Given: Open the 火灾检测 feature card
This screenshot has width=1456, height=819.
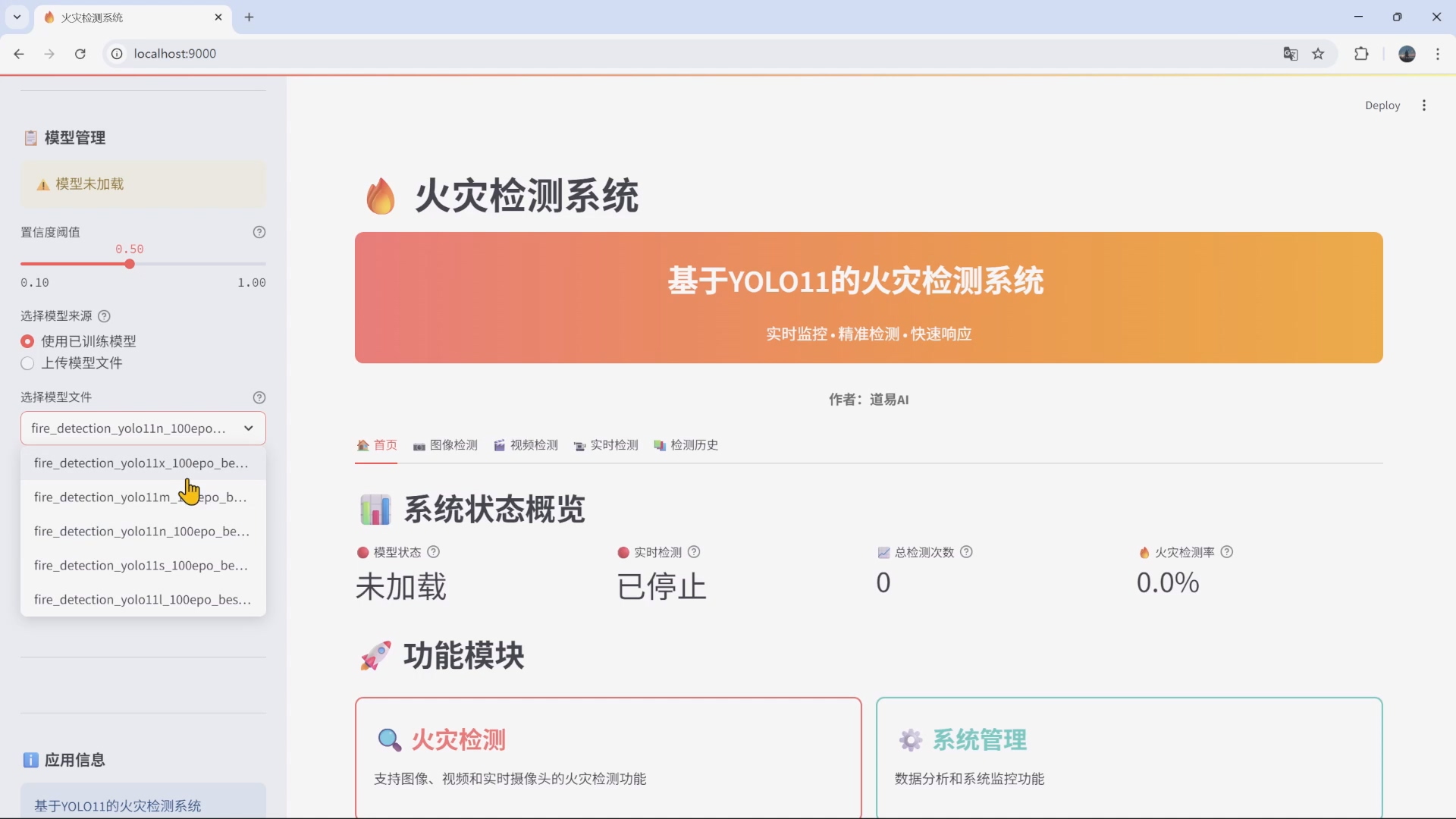Looking at the screenshot, I should click(608, 758).
